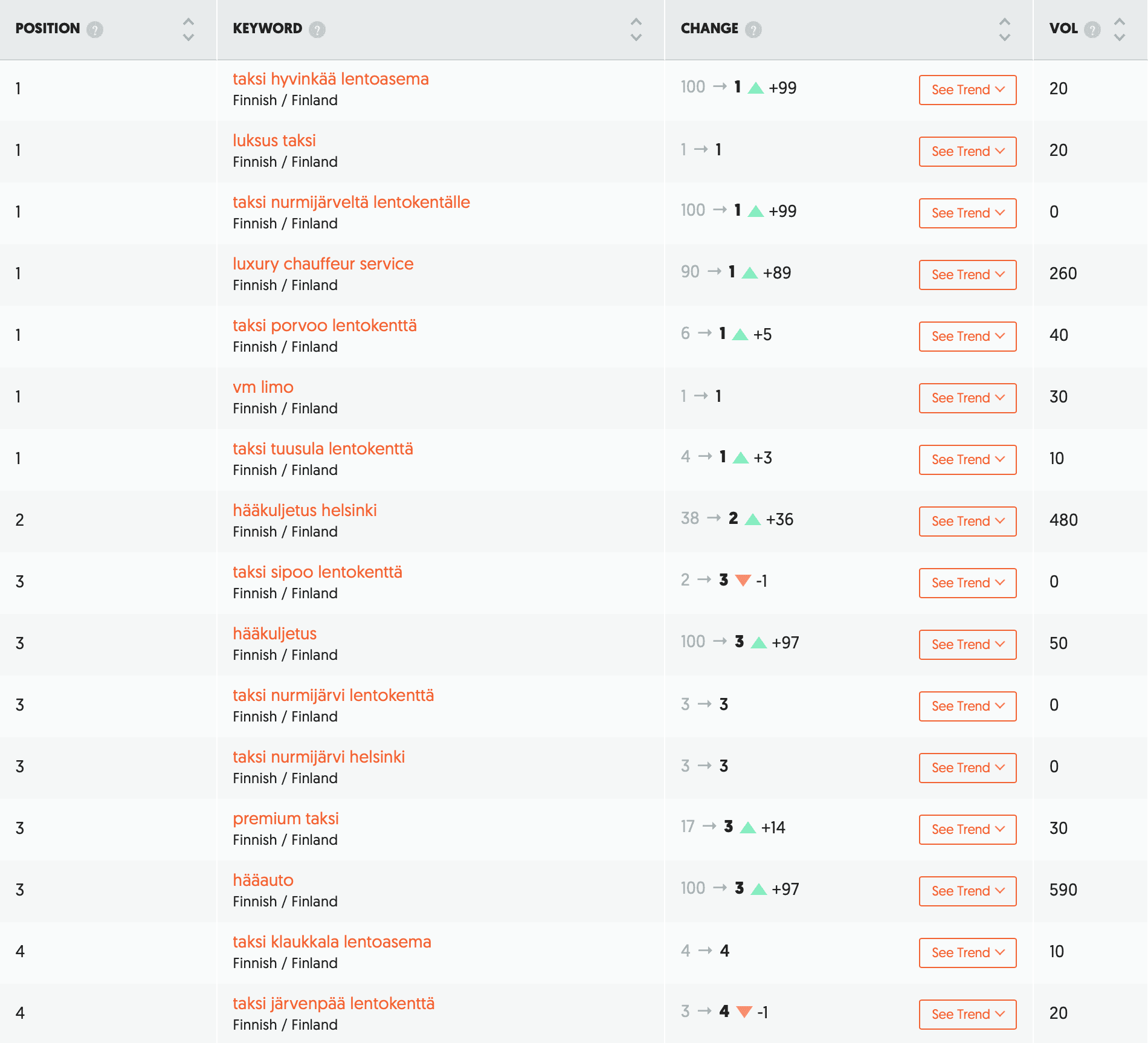This screenshot has width=1148, height=1043.
Task: Sort table using KEYWORD column arrows
Action: (x=636, y=29)
